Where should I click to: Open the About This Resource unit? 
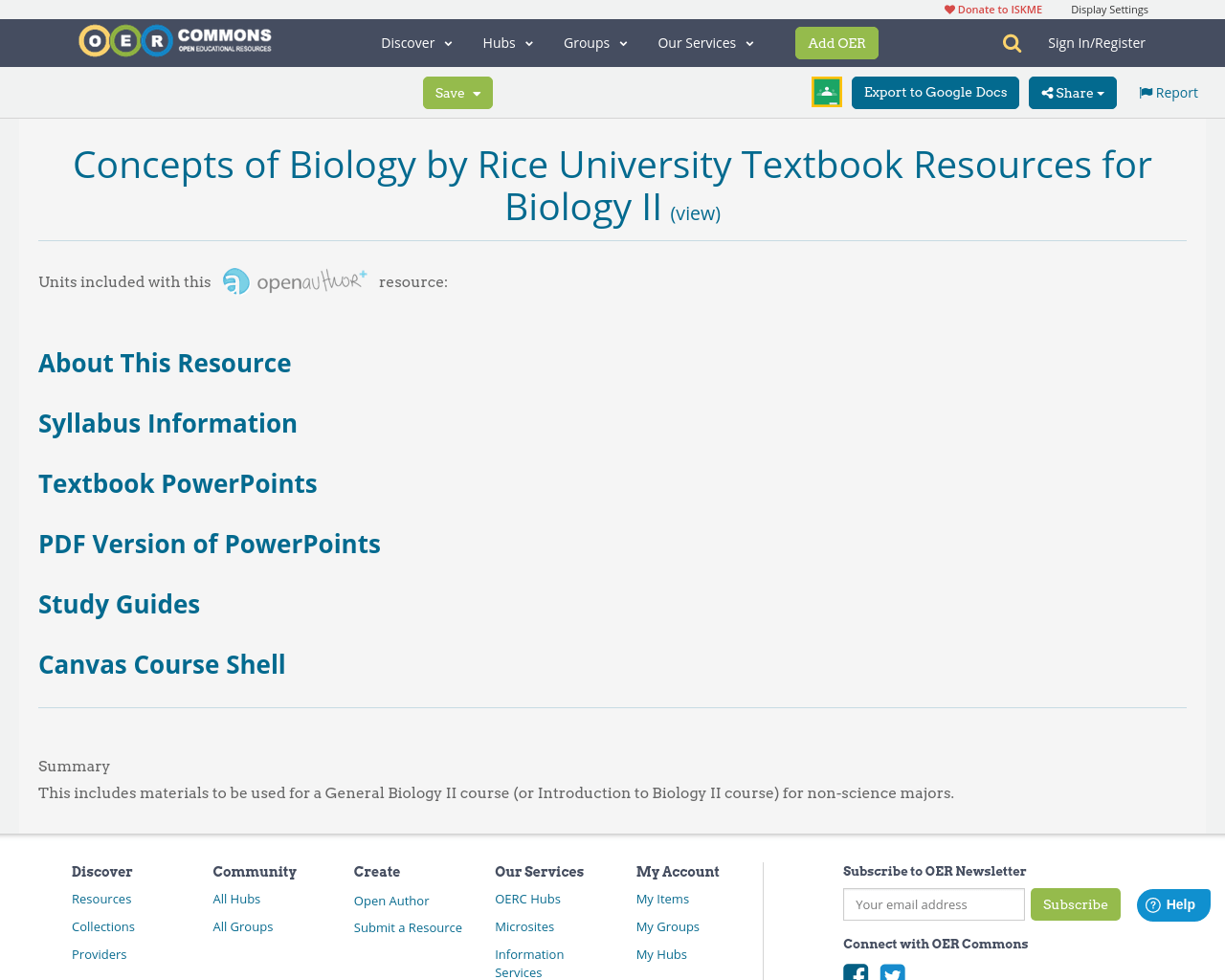pyautogui.click(x=165, y=363)
